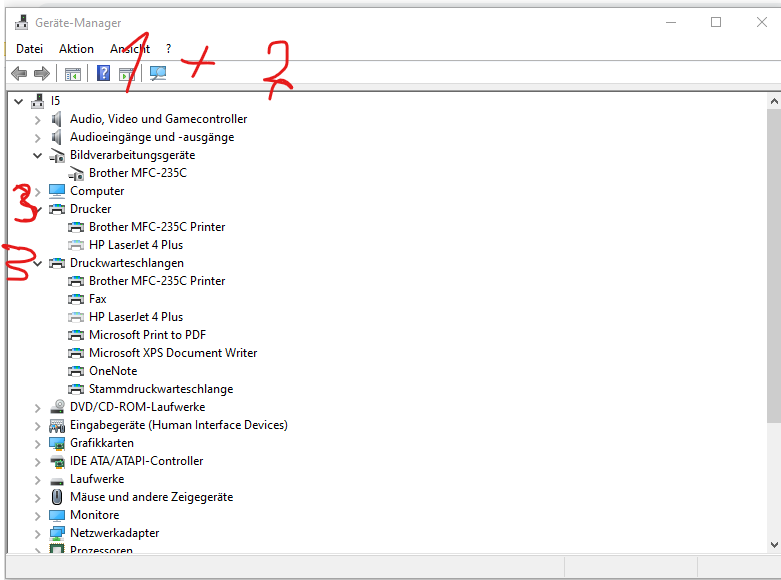The image size is (781, 580).
Task: Open the Aktion menu
Action: (x=76, y=49)
